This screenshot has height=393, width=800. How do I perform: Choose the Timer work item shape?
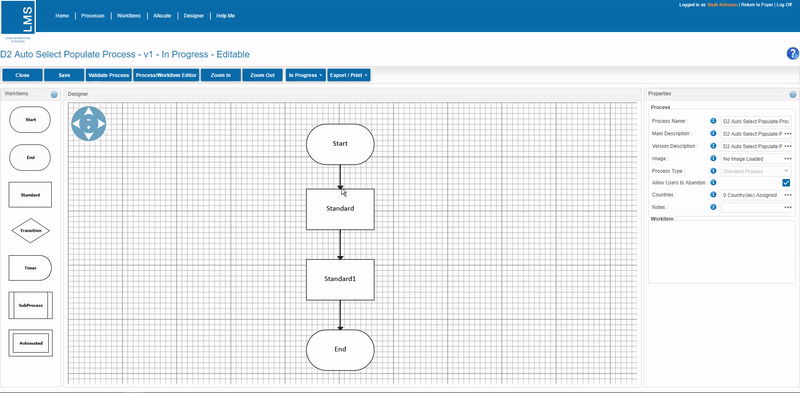tap(30, 268)
